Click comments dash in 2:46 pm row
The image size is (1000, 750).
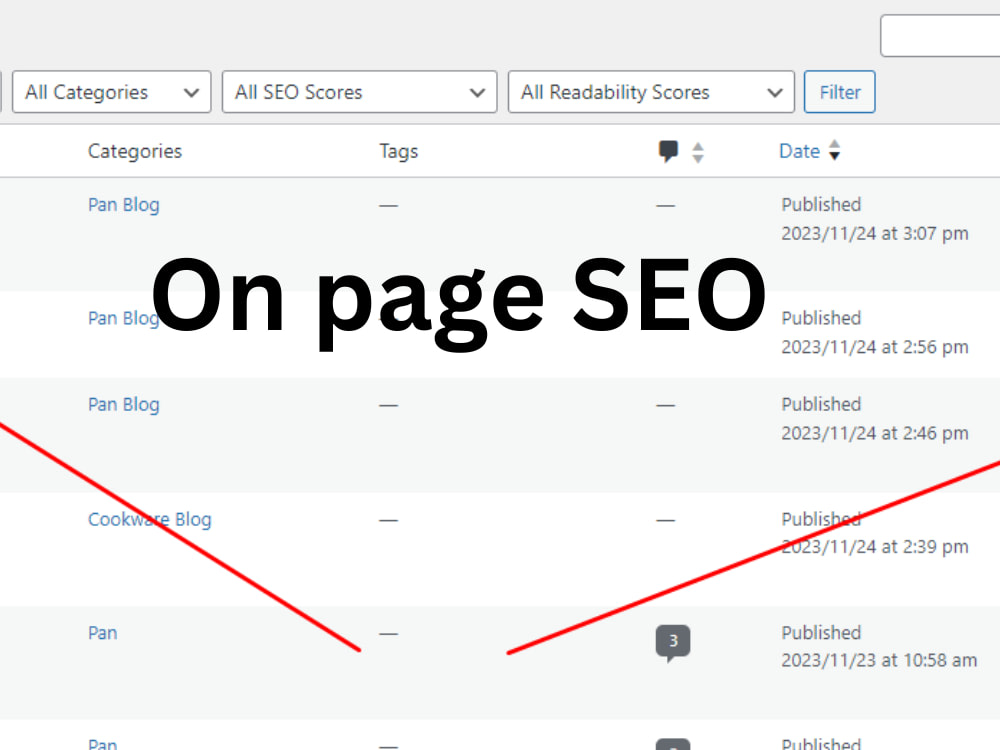tap(665, 405)
